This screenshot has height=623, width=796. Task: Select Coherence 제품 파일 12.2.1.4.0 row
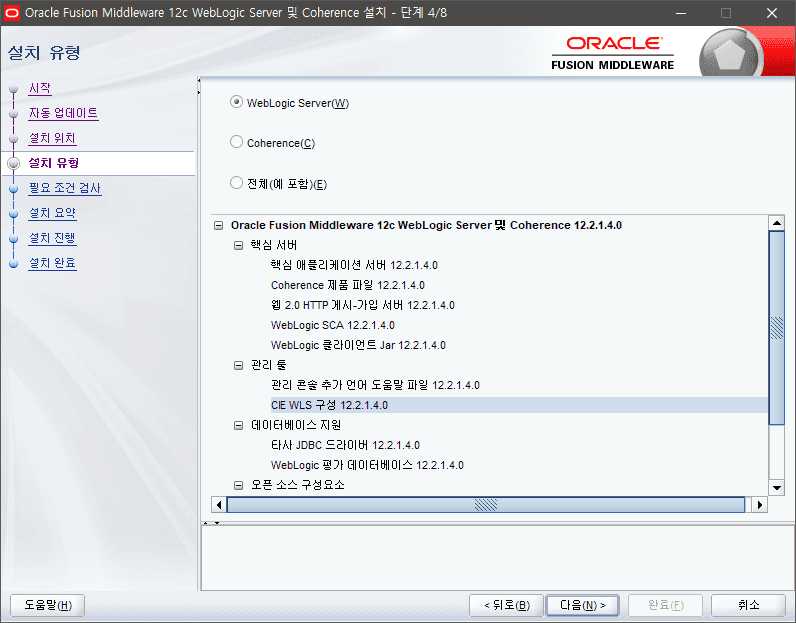pyautogui.click(x=348, y=285)
